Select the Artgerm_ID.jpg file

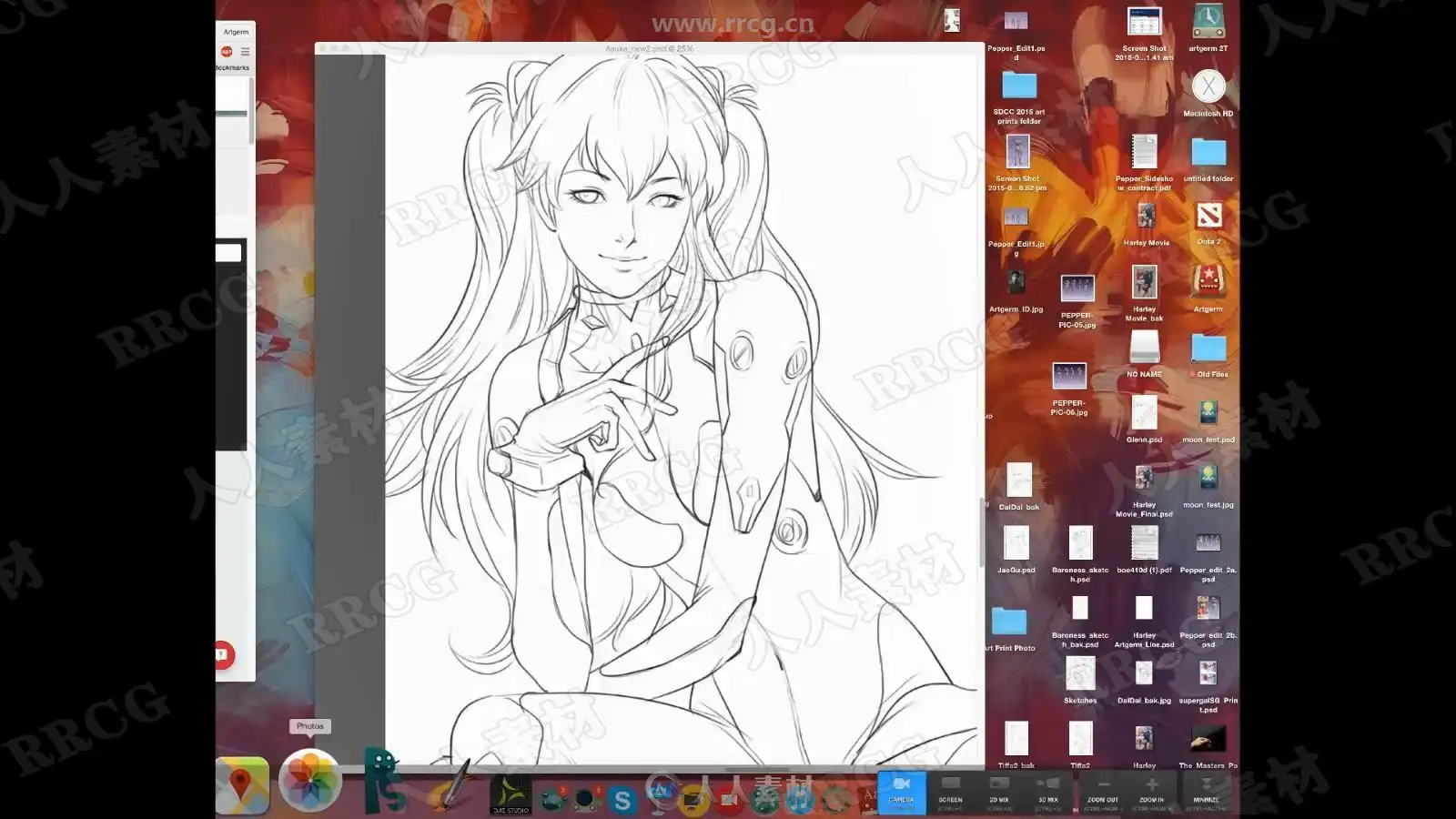pyautogui.click(x=1016, y=282)
